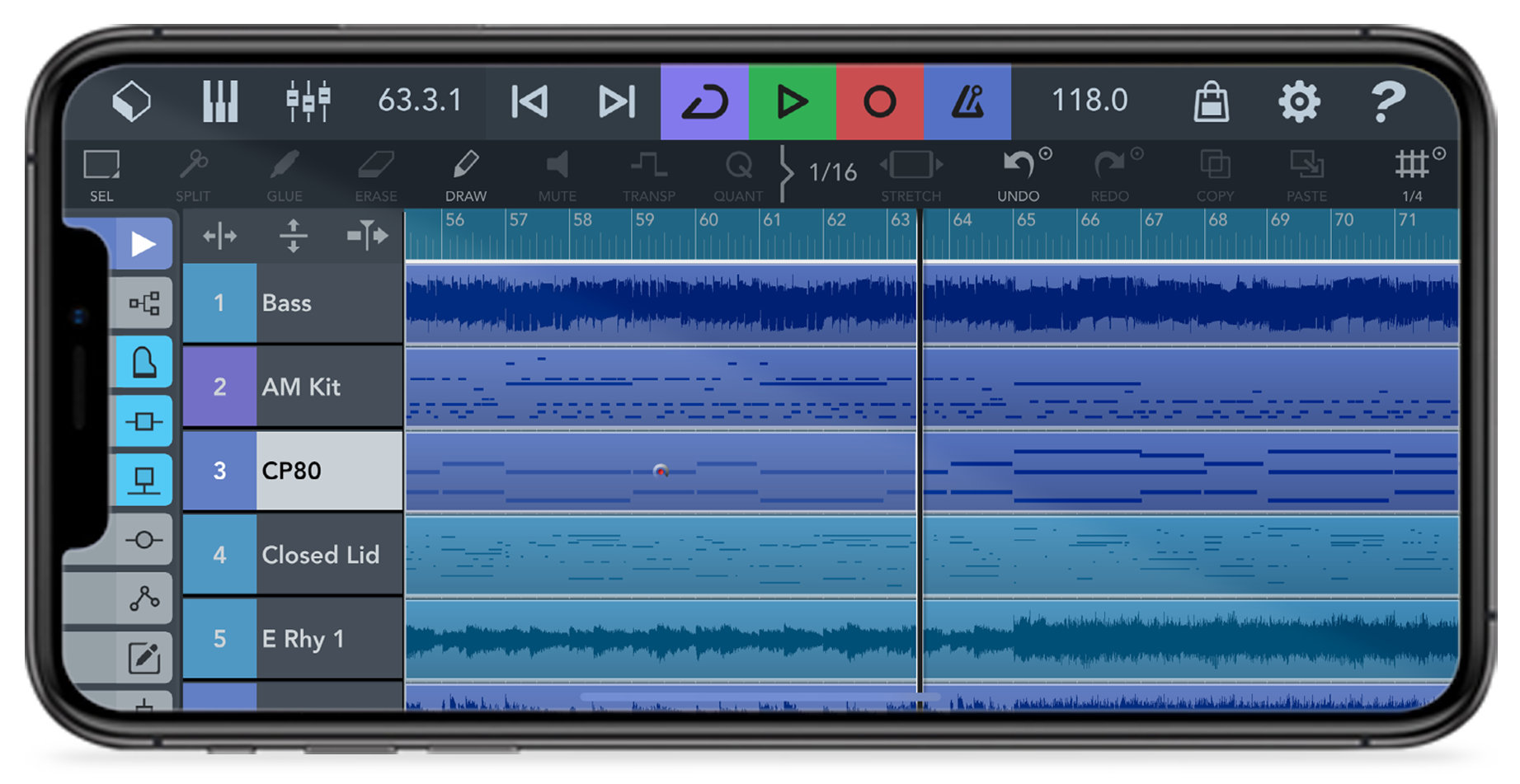Select the CP80 track
This screenshot has width=1520, height=784.
(313, 471)
